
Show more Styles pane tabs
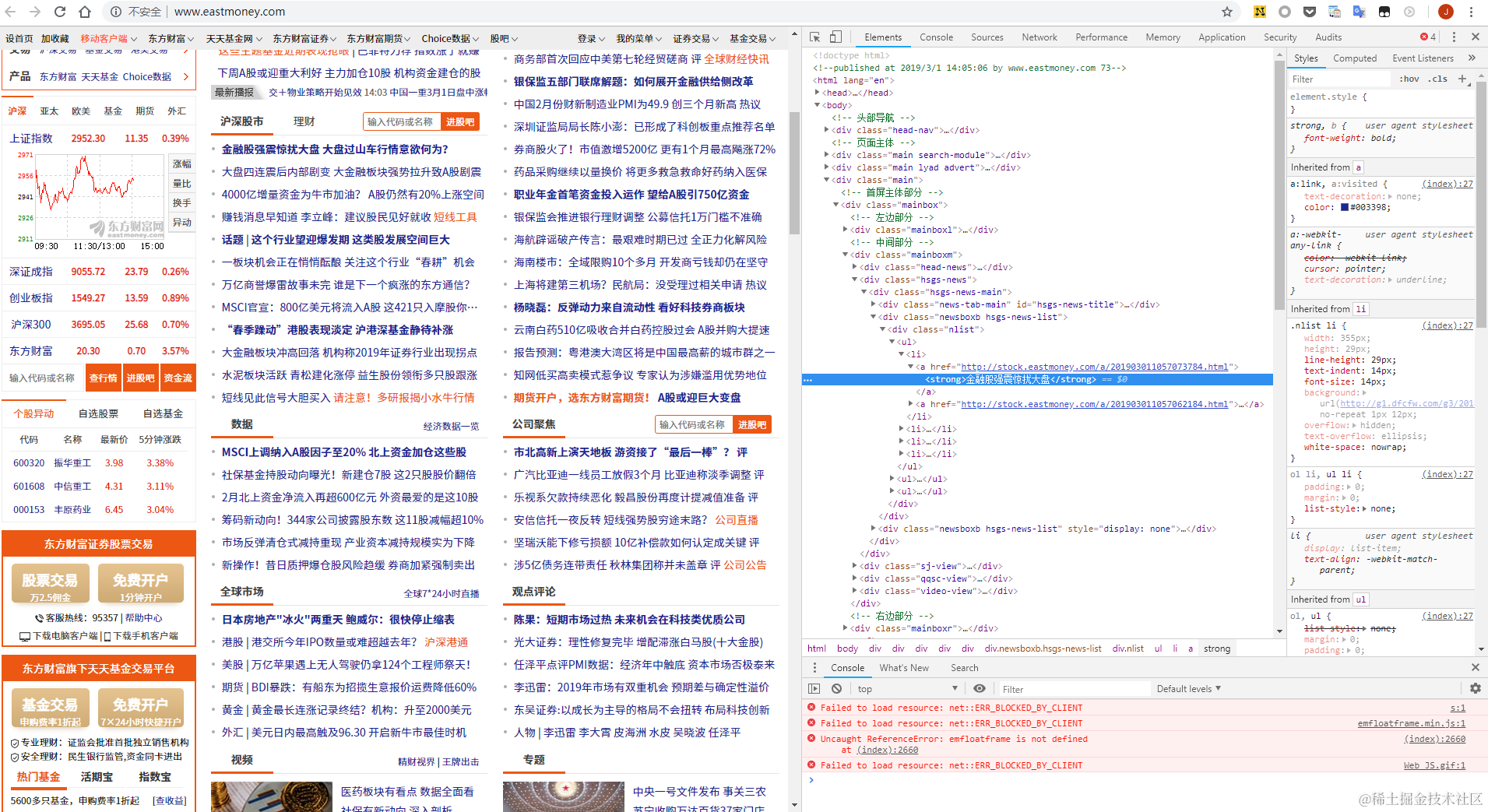tap(1472, 58)
